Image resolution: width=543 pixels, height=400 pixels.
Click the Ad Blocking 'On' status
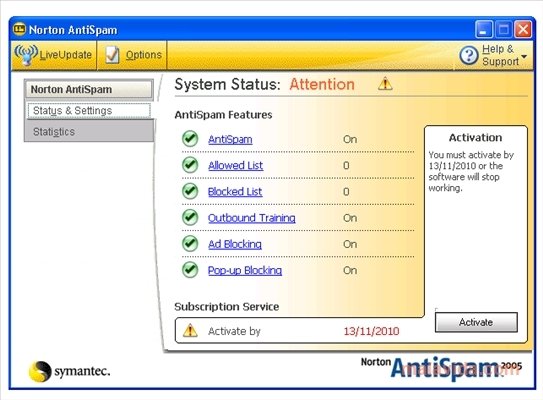coord(350,244)
